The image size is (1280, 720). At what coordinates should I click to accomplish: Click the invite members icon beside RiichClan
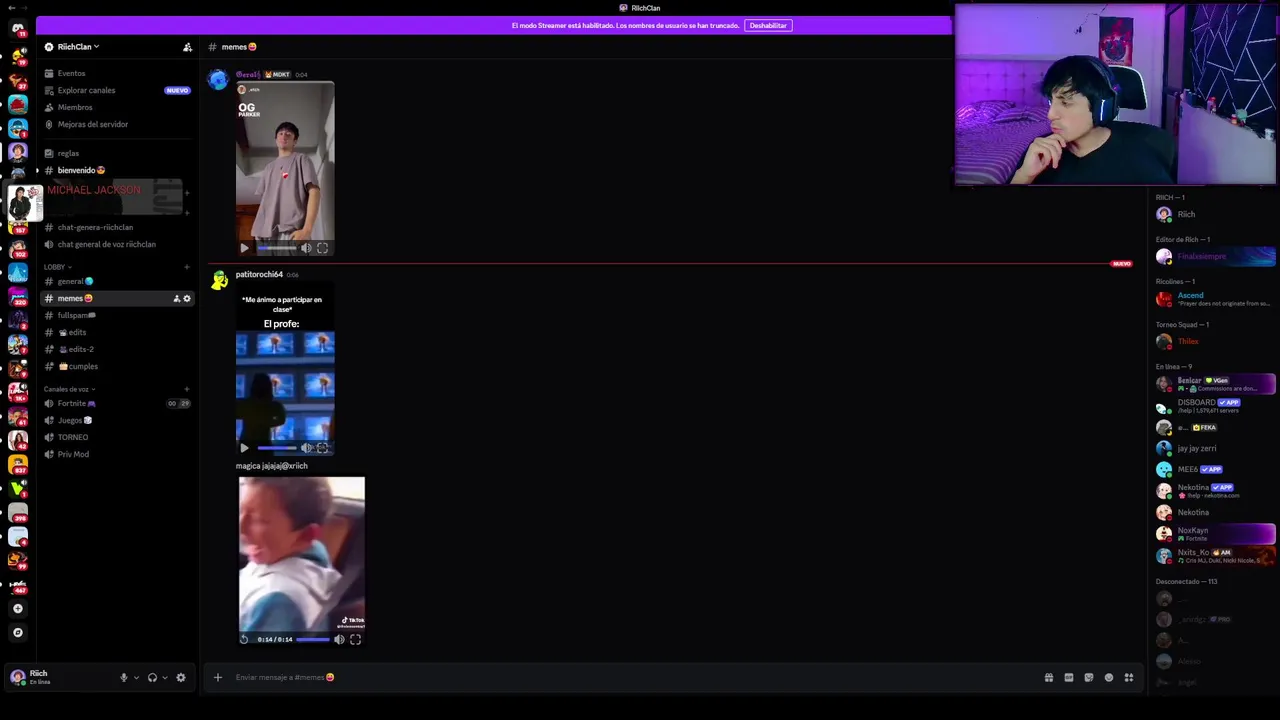click(187, 47)
